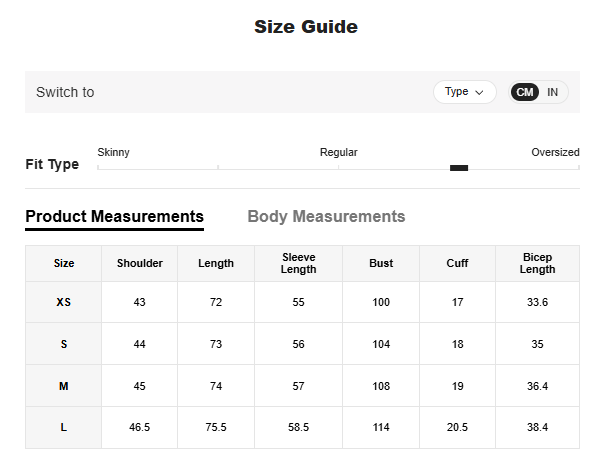Select the XS size row

click(x=64, y=303)
